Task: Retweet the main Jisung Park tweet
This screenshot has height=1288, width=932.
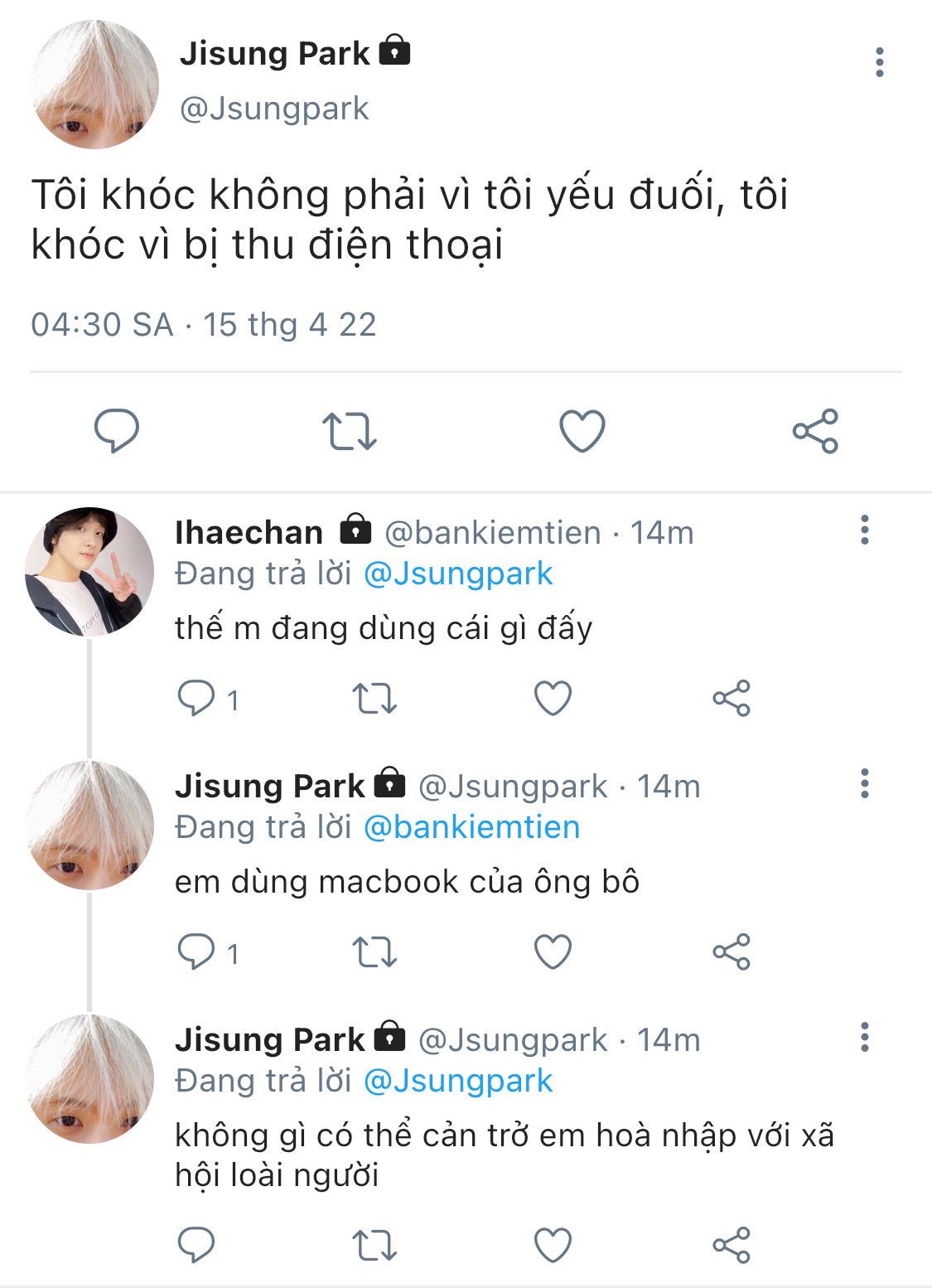Action: coord(349,431)
